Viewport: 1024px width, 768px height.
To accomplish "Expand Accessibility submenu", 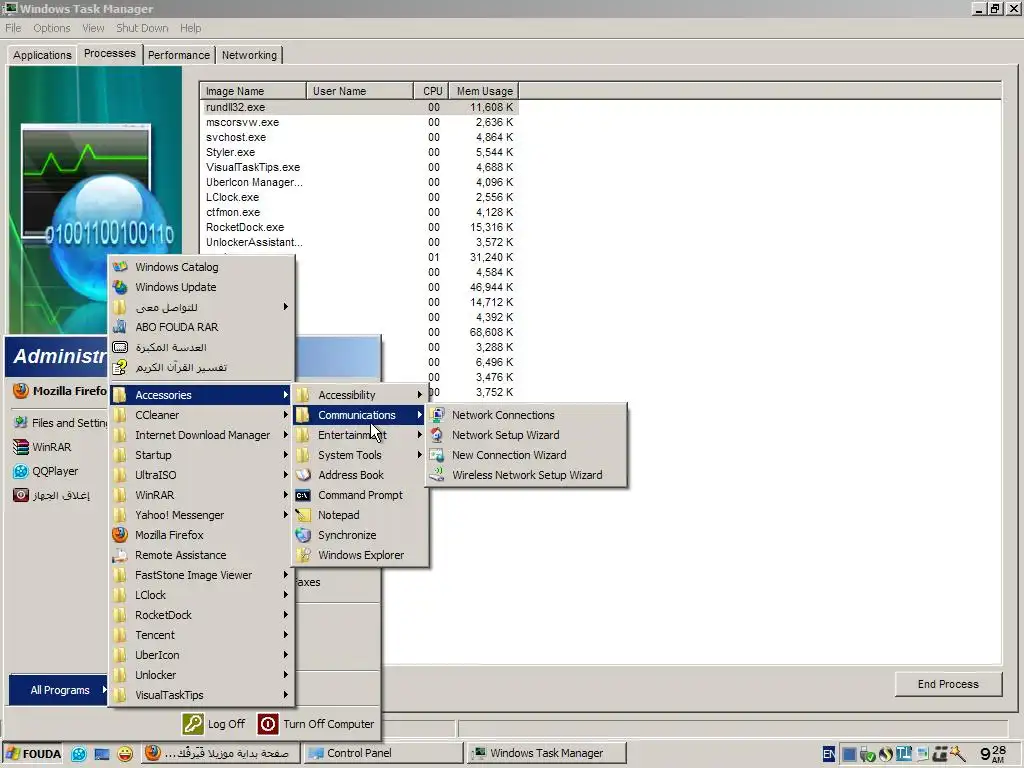I will [x=360, y=395].
